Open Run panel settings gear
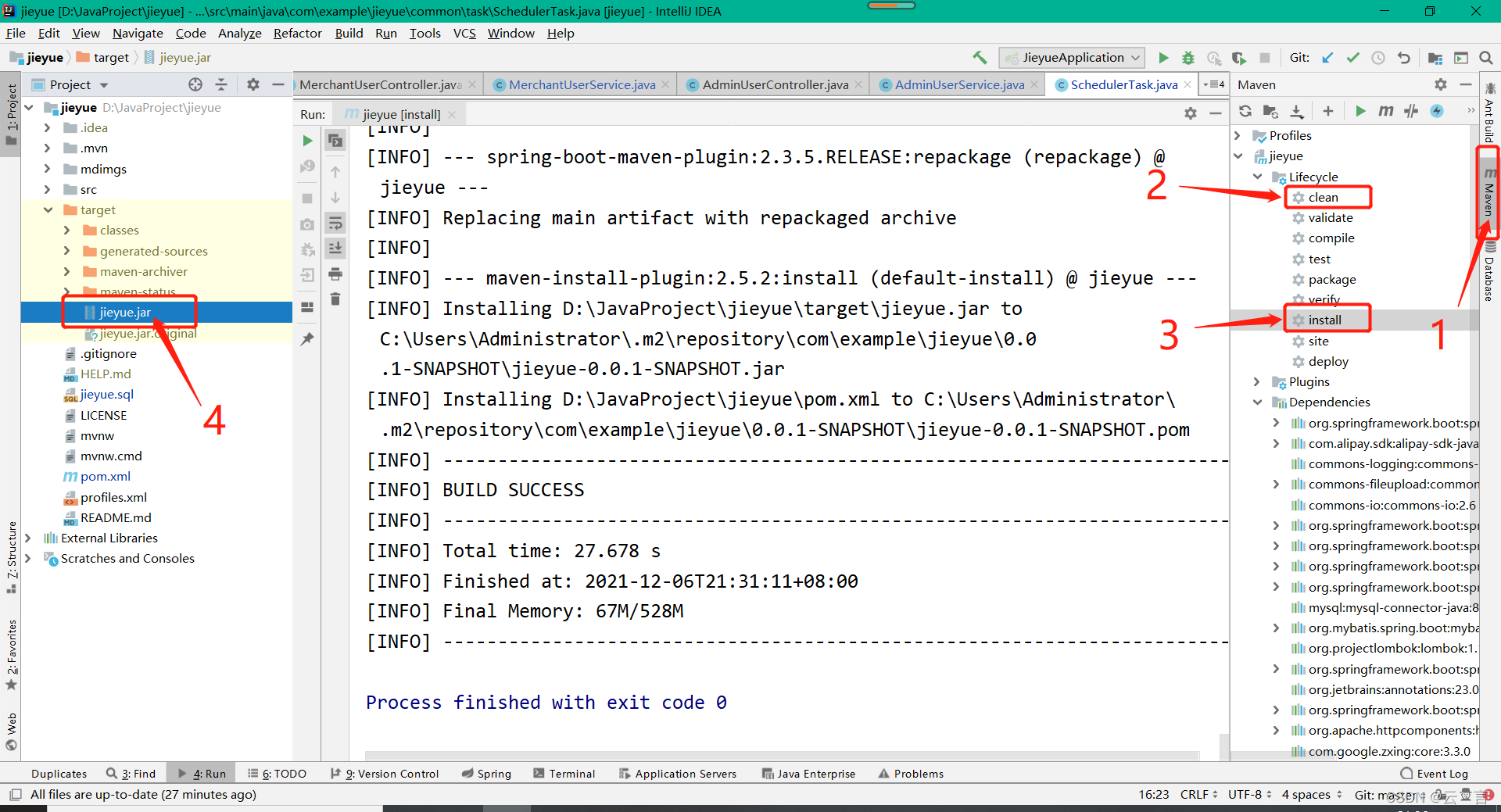The image size is (1501, 812). [x=1191, y=114]
